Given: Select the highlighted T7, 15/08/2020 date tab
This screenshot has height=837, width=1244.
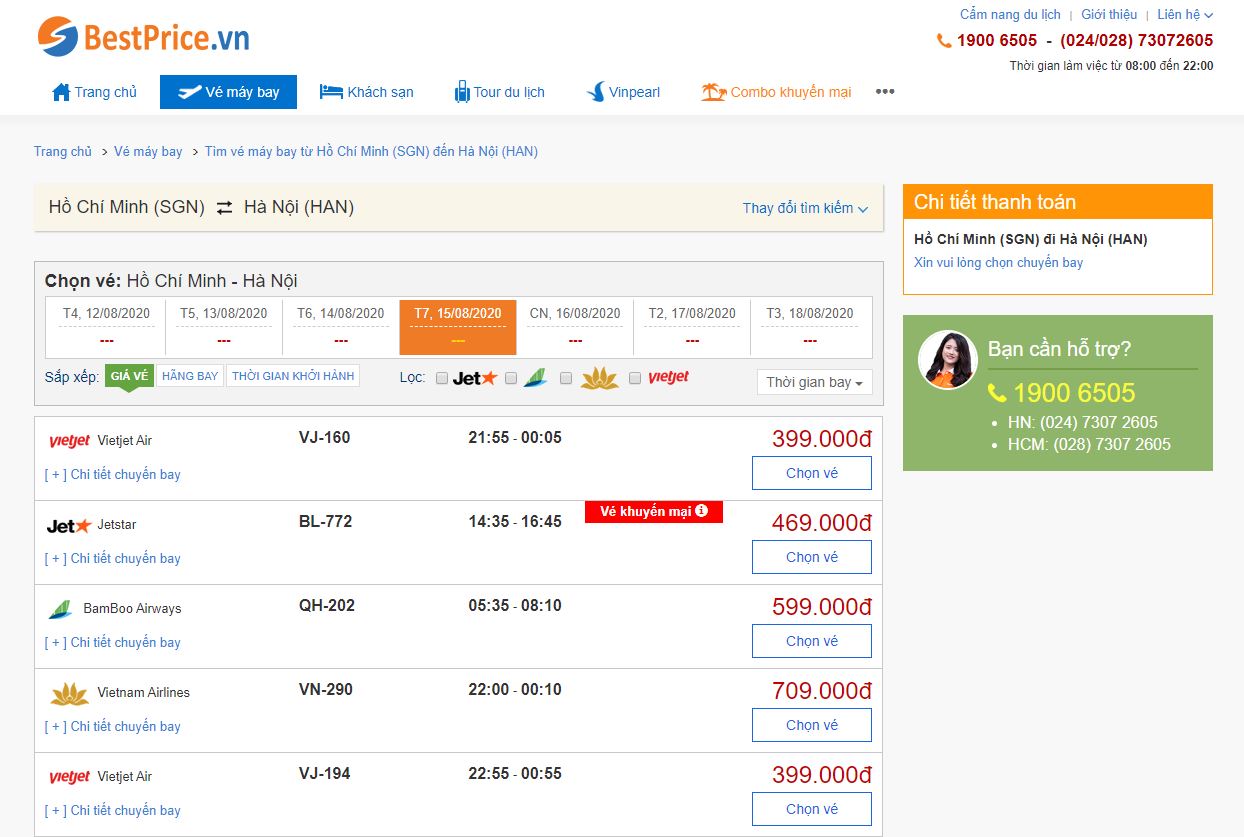Looking at the screenshot, I should click(458, 327).
